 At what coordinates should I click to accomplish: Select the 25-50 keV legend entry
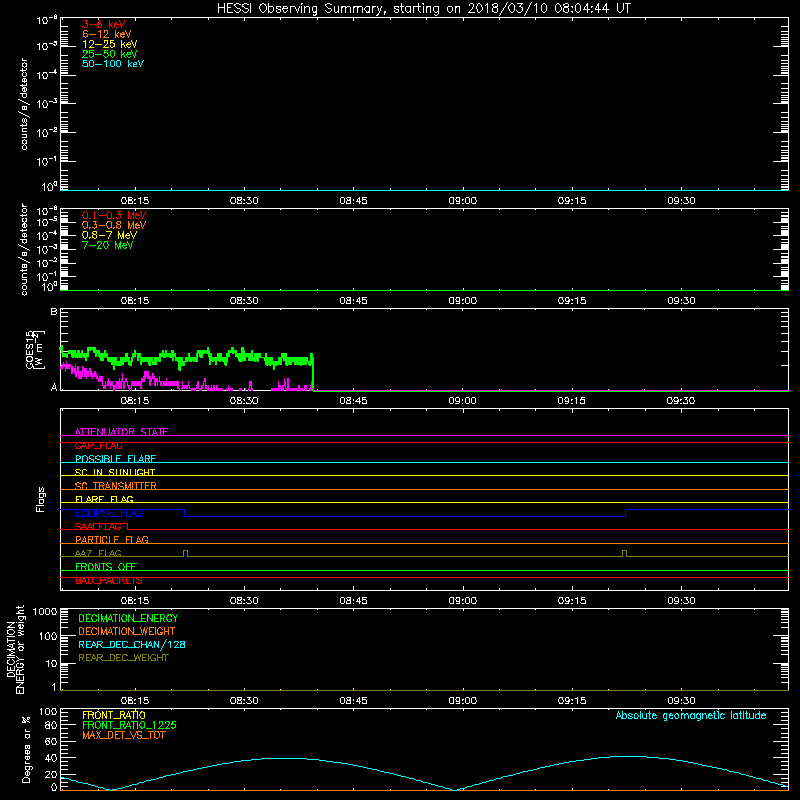[x=110, y=54]
